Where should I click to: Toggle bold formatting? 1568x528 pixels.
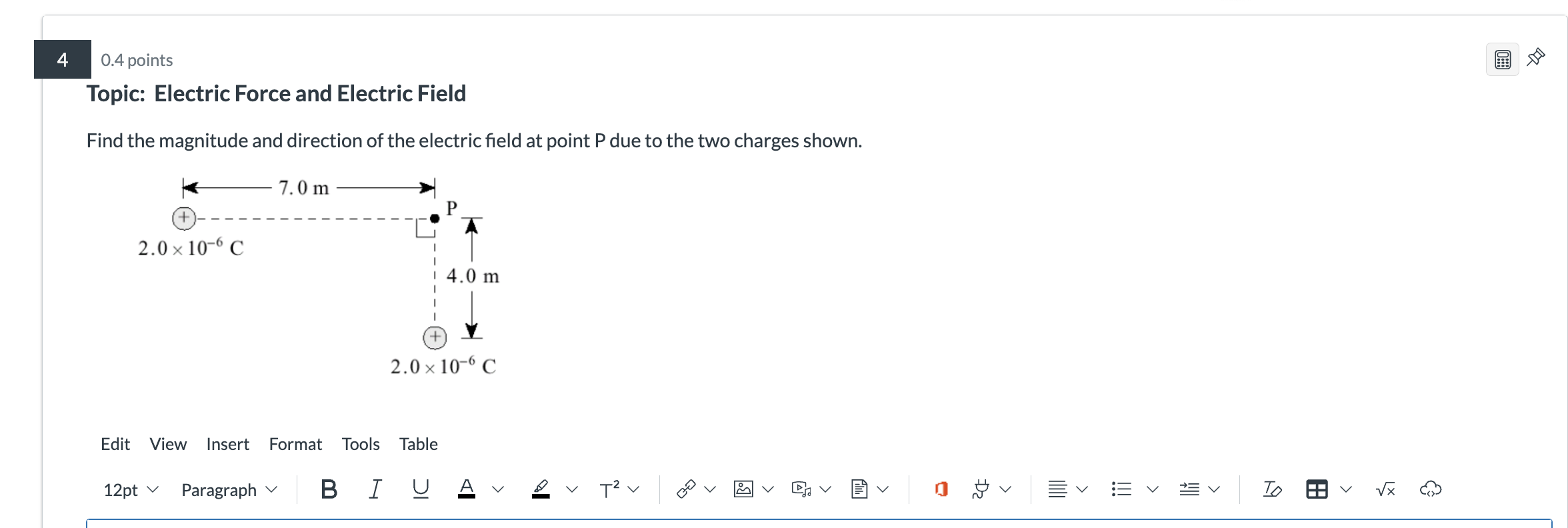(x=327, y=489)
